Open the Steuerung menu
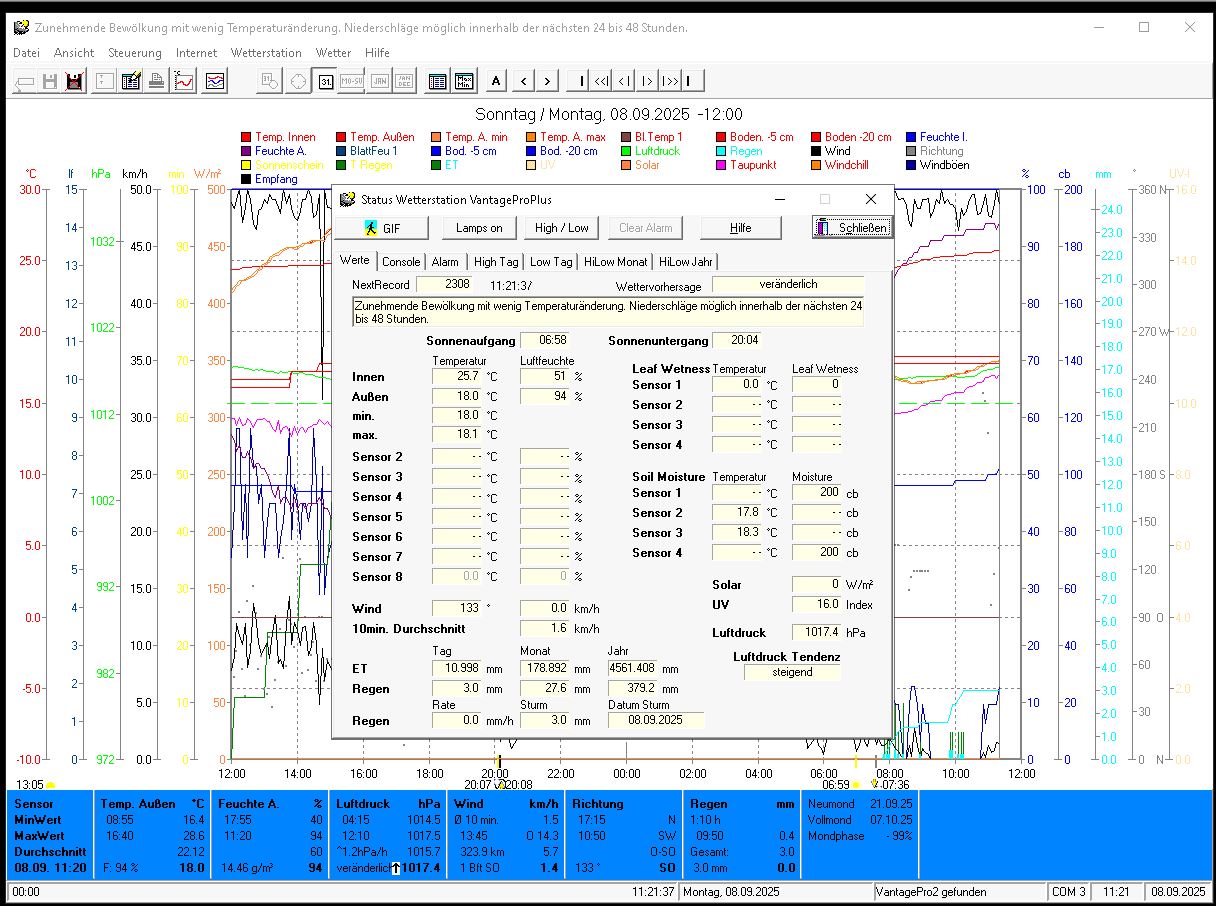Viewport: 1216px width, 906px height. 135,53
